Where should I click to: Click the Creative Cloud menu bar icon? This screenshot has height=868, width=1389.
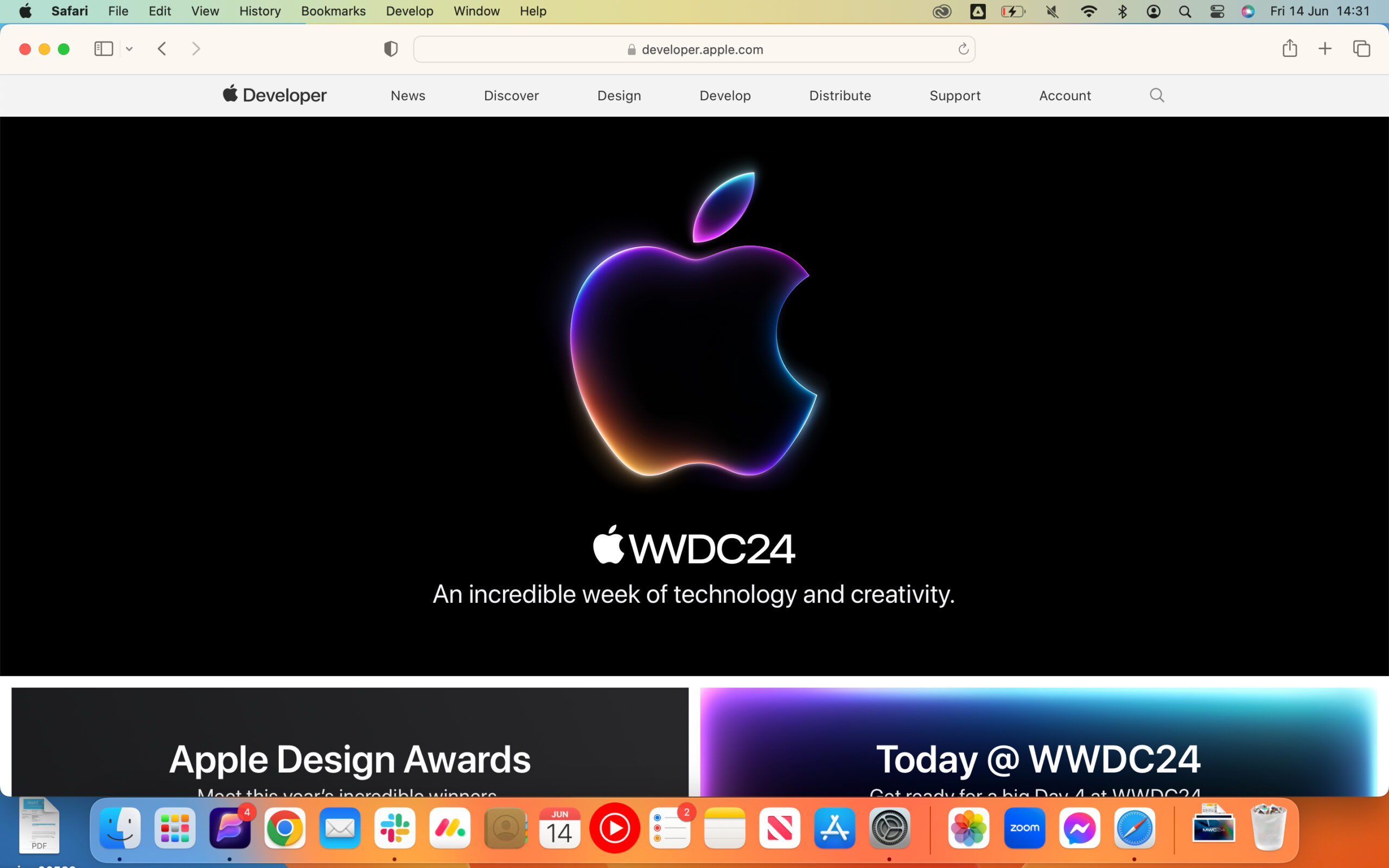coord(942,11)
